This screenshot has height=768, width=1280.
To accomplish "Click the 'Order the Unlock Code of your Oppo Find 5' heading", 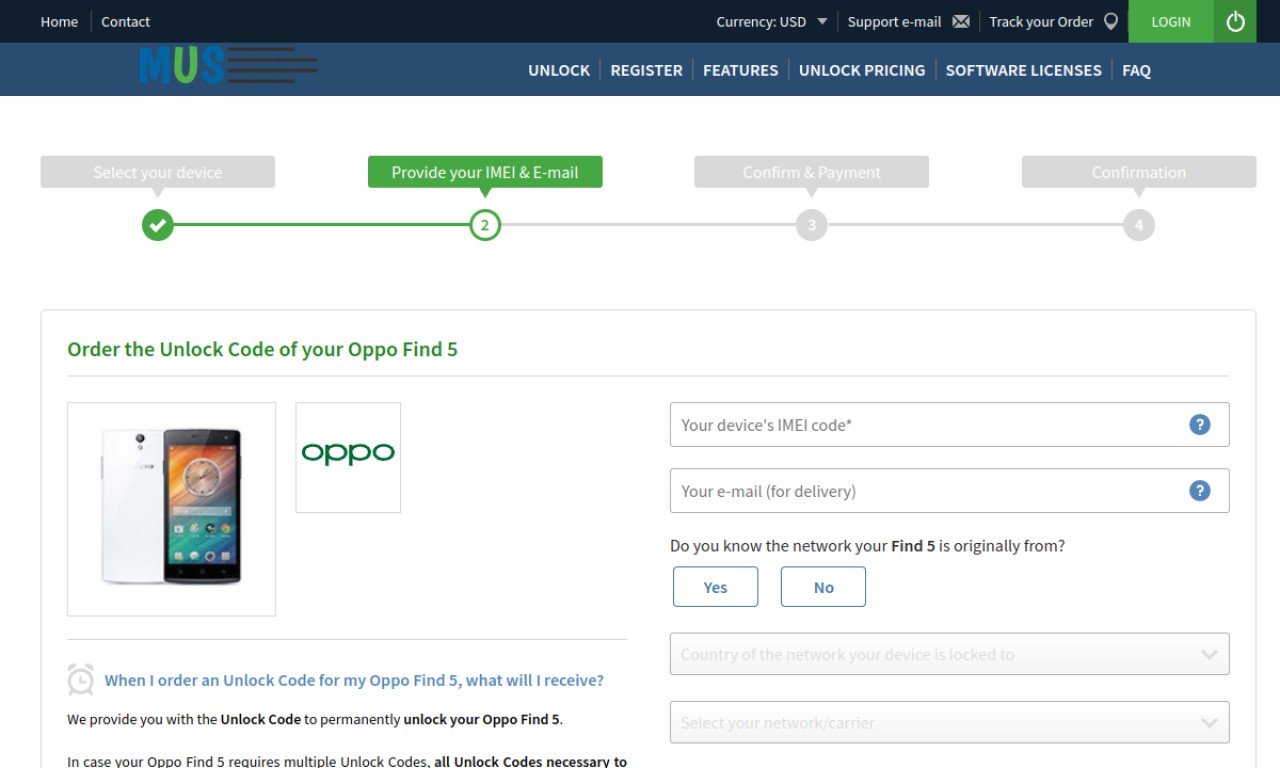I will coord(262,350).
